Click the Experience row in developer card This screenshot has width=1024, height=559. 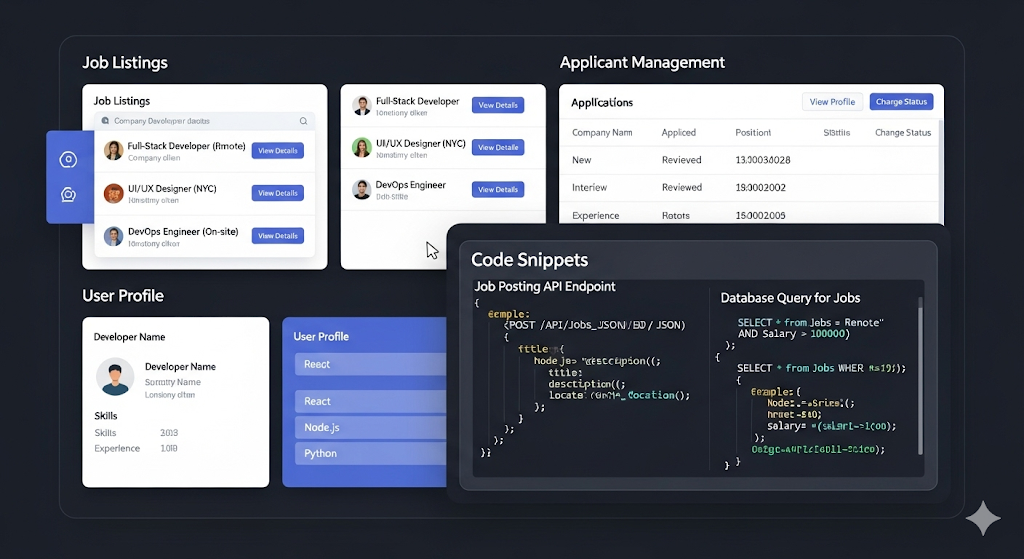[x=136, y=449]
